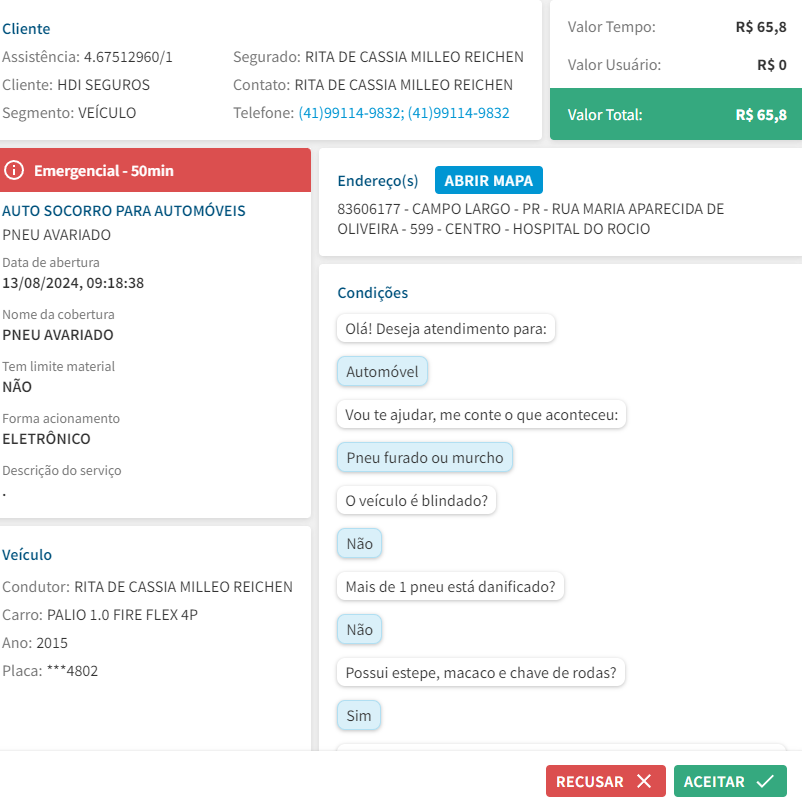Click the Campo Largo address text

point(530,219)
